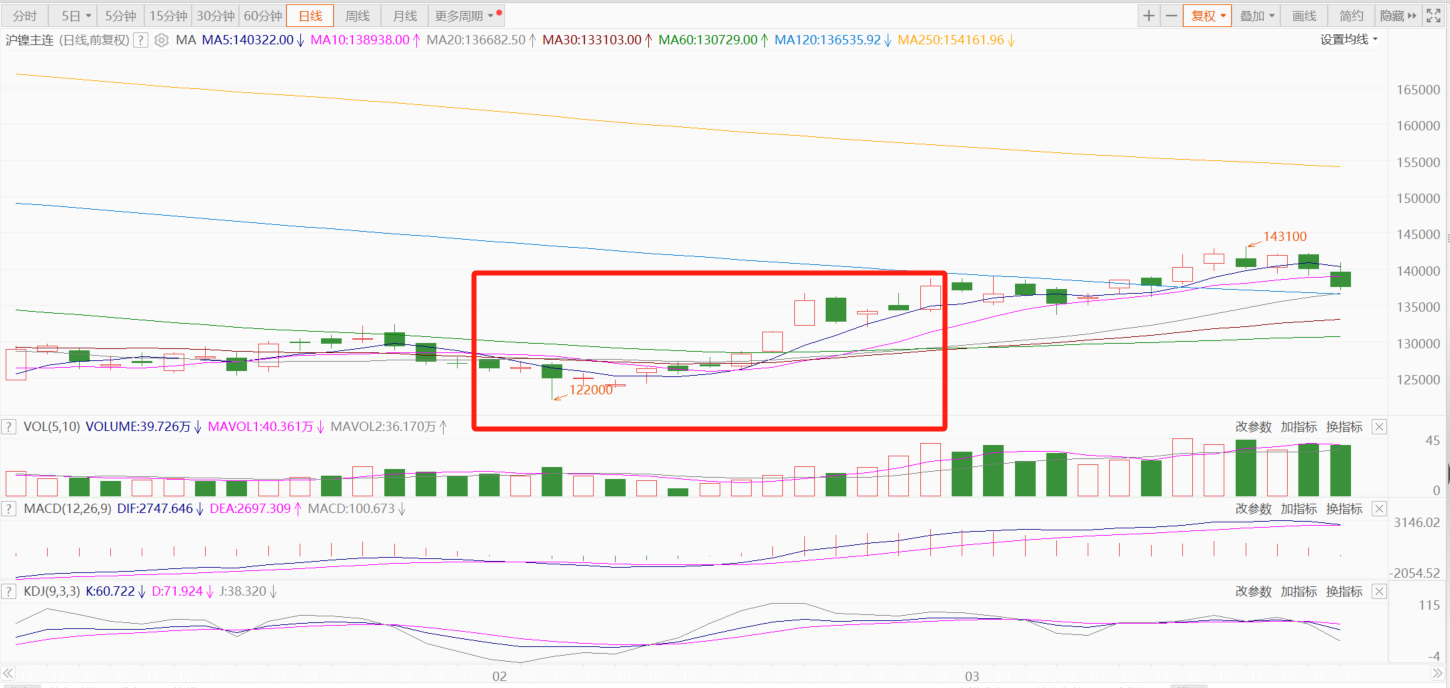The width and height of the screenshot is (1450, 688).
Task: Click the rightmost green candlestick
Action: coord(1341,278)
